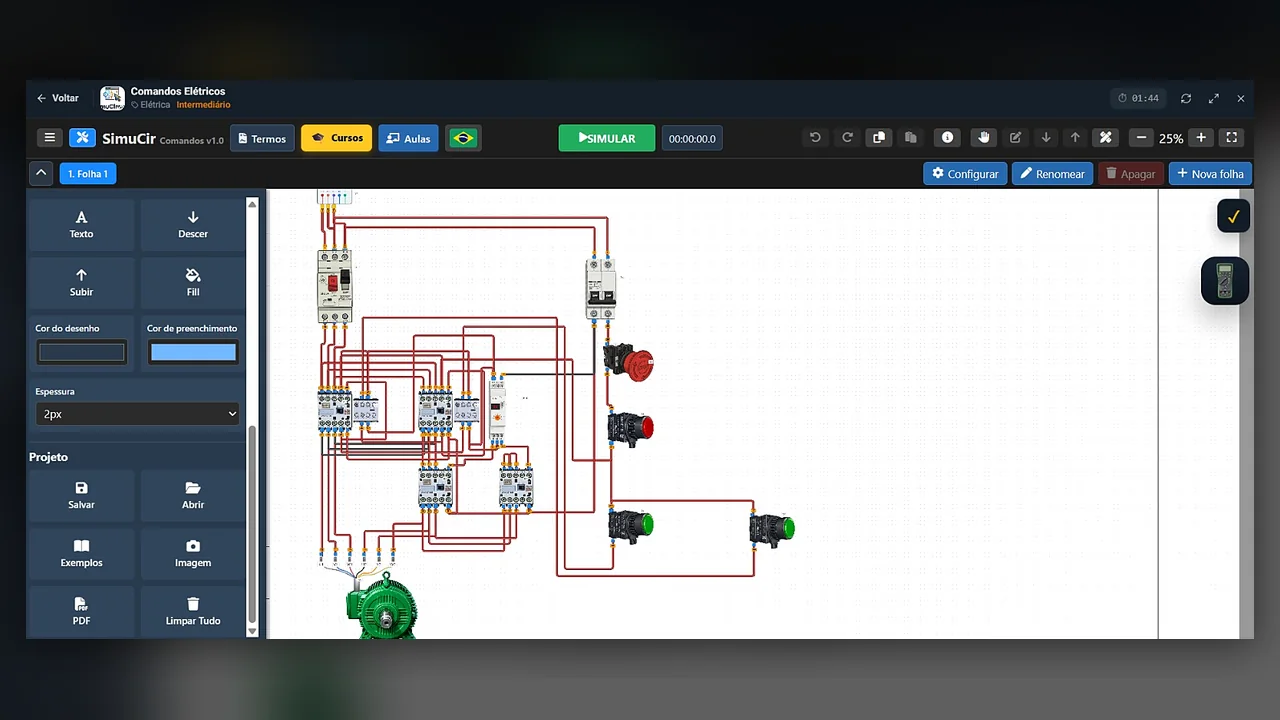The width and height of the screenshot is (1280, 720).
Task: Click the edit pencil-square icon
Action: coord(1016,138)
